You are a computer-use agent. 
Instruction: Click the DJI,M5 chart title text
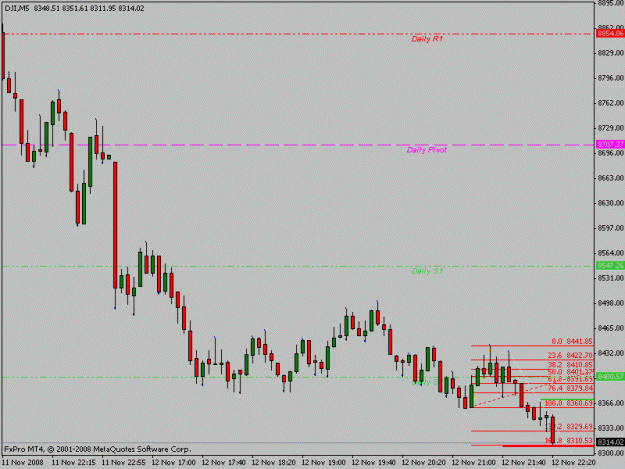[17, 8]
